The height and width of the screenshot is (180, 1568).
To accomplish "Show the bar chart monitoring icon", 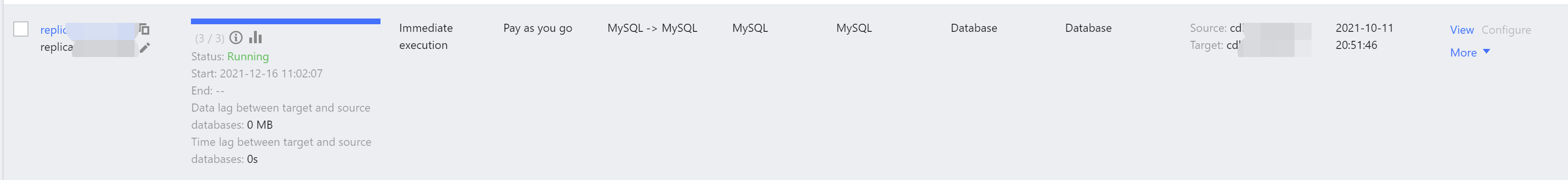I will (256, 37).
